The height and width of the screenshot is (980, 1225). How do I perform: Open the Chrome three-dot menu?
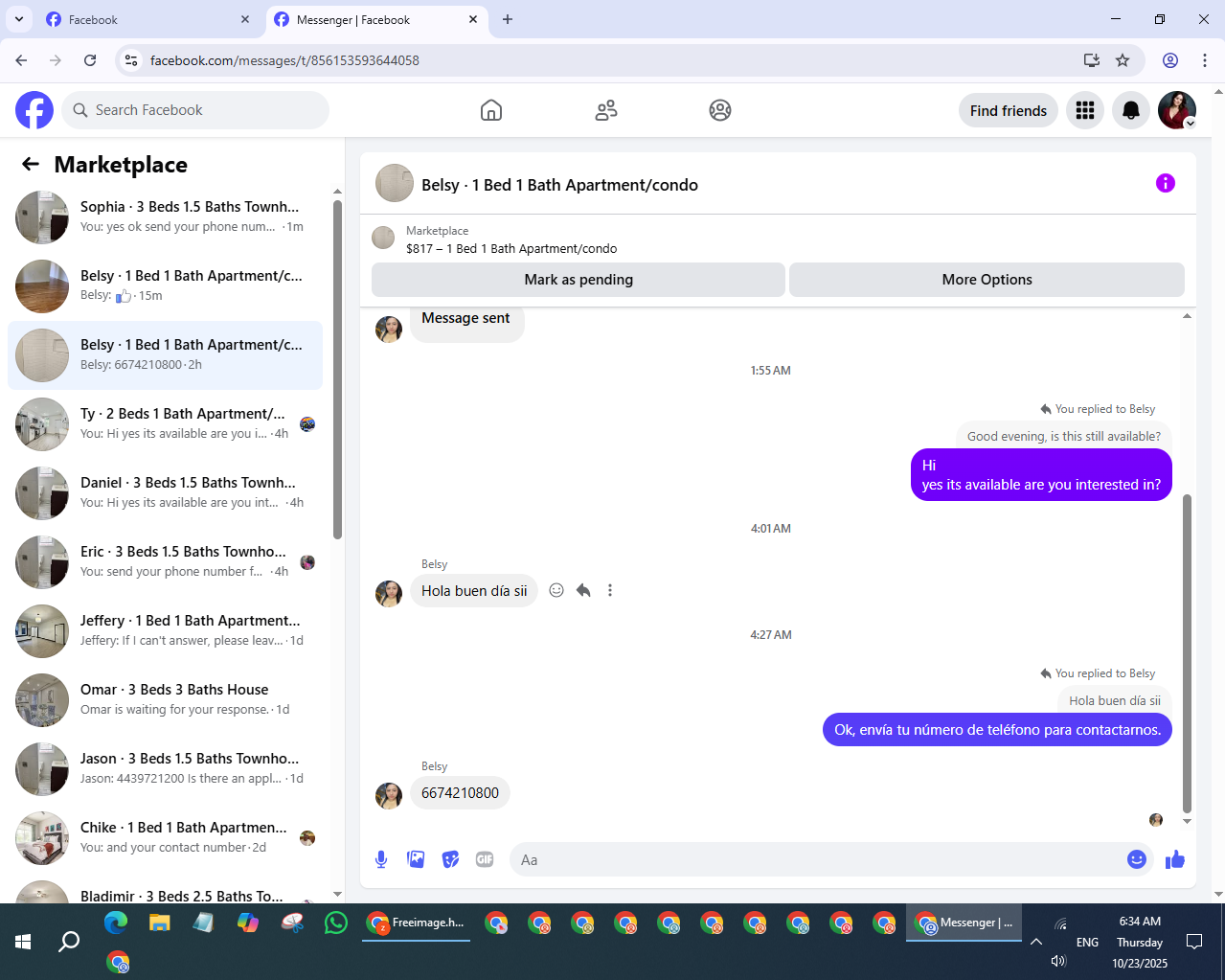click(1205, 60)
